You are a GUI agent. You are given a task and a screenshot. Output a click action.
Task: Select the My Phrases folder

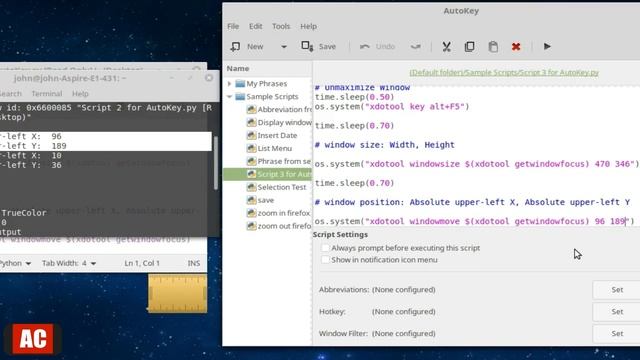click(x=267, y=83)
